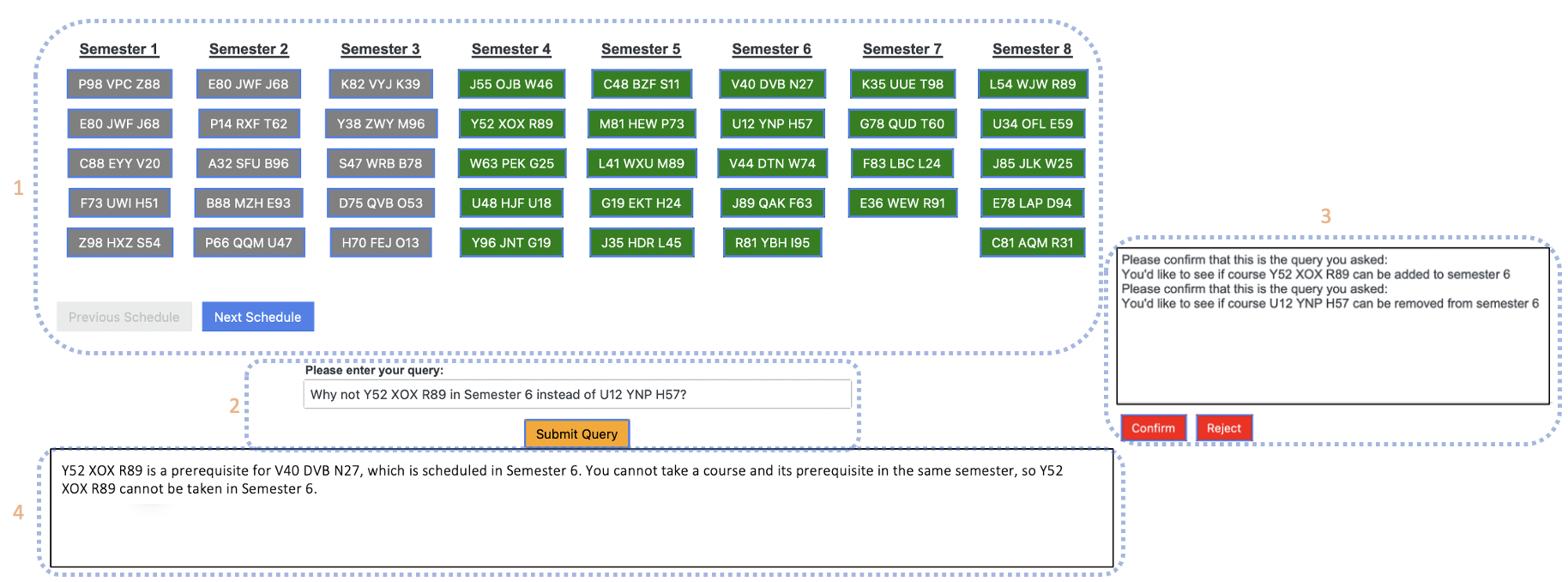Click course Y52 XOX R89 in schedule
Viewport: 1568px width, 582px height.
511,124
